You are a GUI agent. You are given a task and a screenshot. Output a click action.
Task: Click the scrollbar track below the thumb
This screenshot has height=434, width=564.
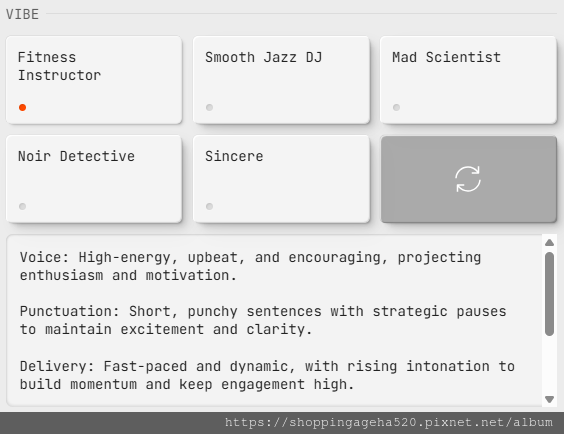tap(549, 365)
